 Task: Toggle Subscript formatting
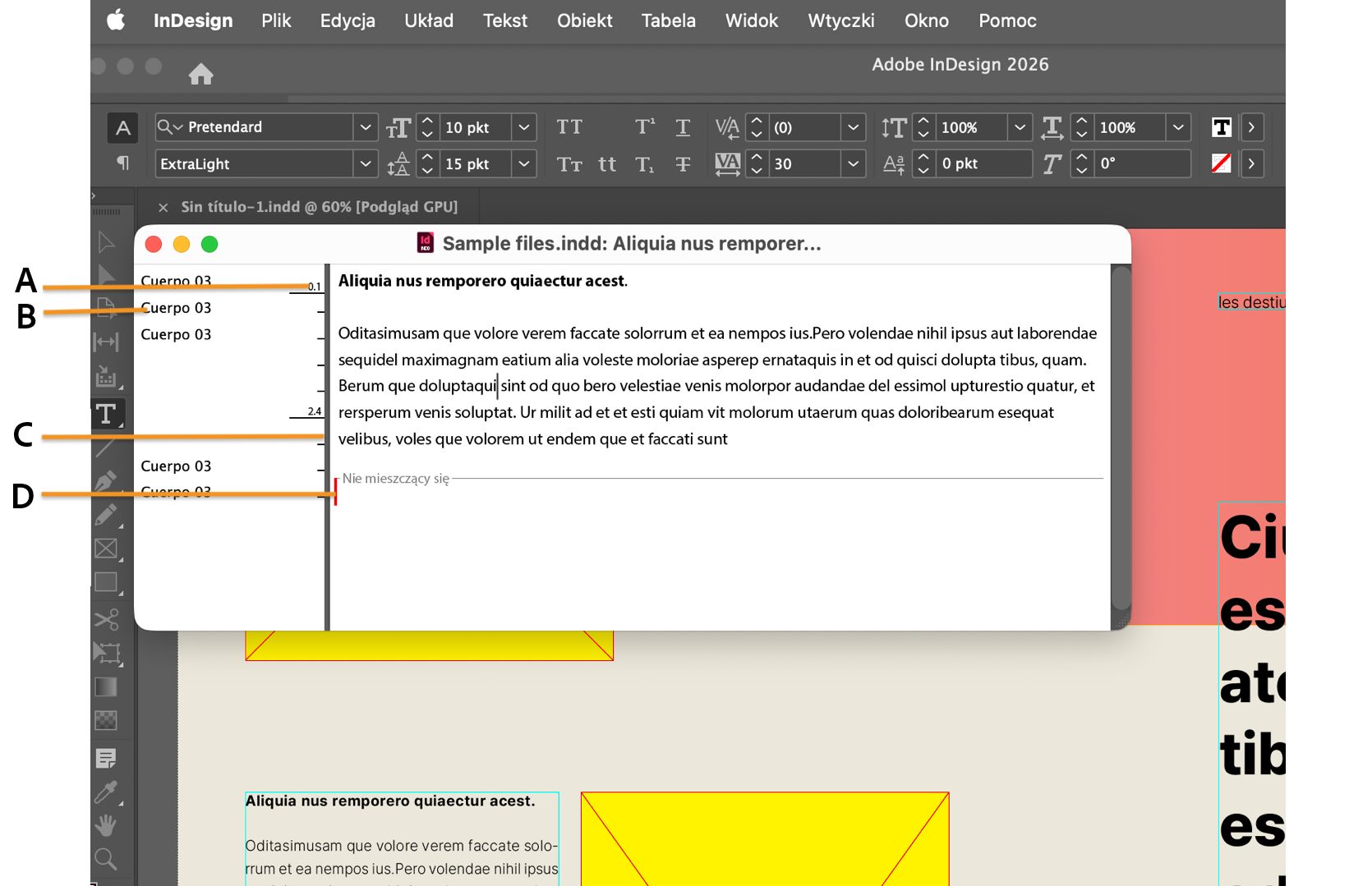tap(646, 164)
